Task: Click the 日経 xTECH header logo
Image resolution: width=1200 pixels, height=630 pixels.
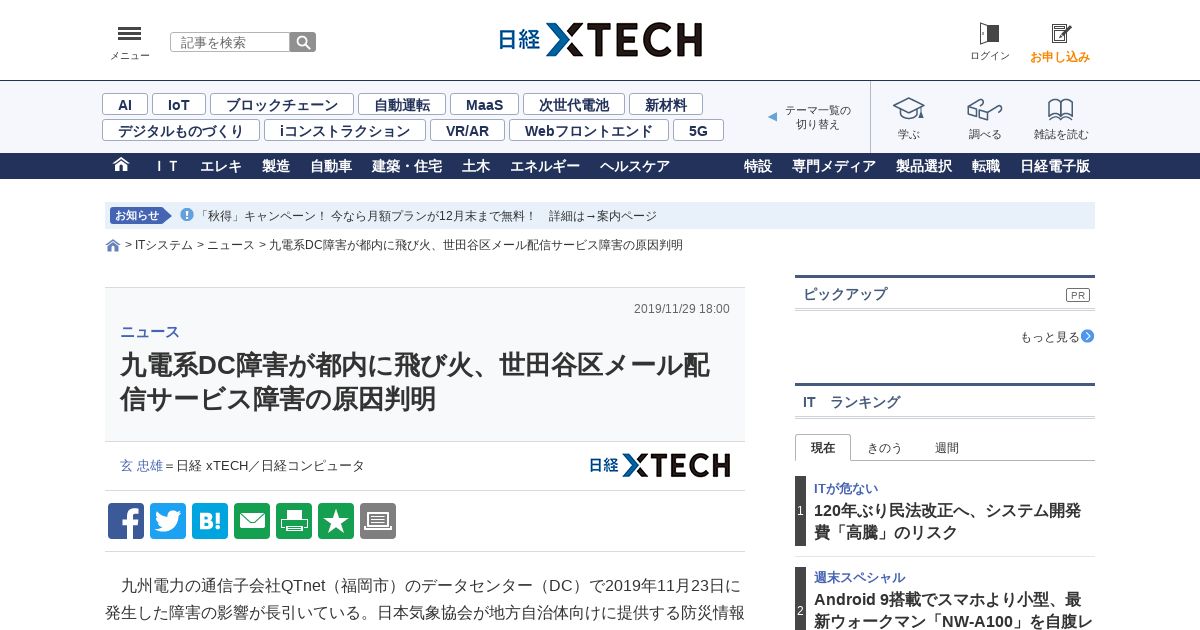Action: point(600,40)
